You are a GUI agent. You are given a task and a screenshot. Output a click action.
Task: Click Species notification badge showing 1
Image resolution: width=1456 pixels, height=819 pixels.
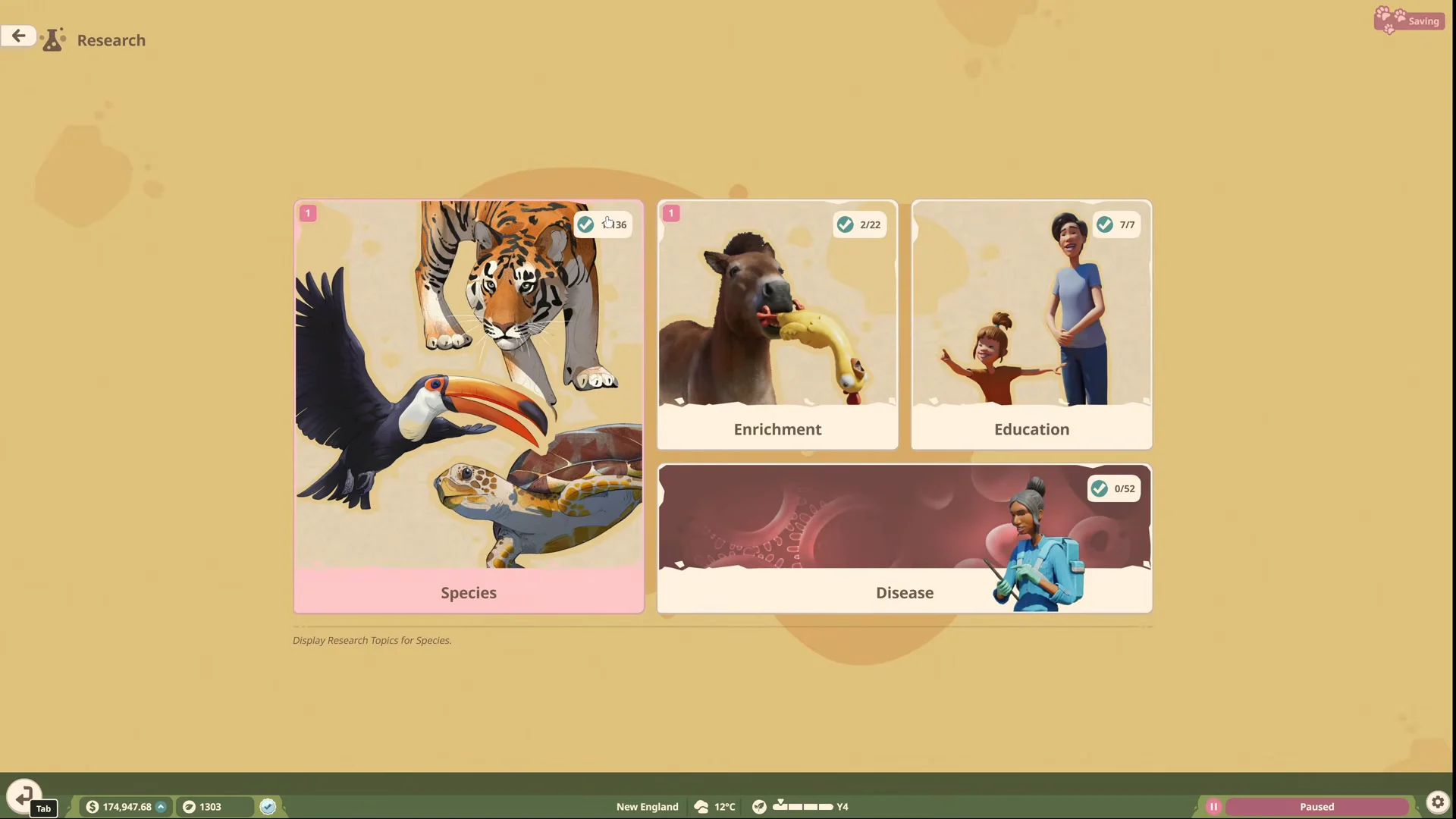tap(308, 213)
